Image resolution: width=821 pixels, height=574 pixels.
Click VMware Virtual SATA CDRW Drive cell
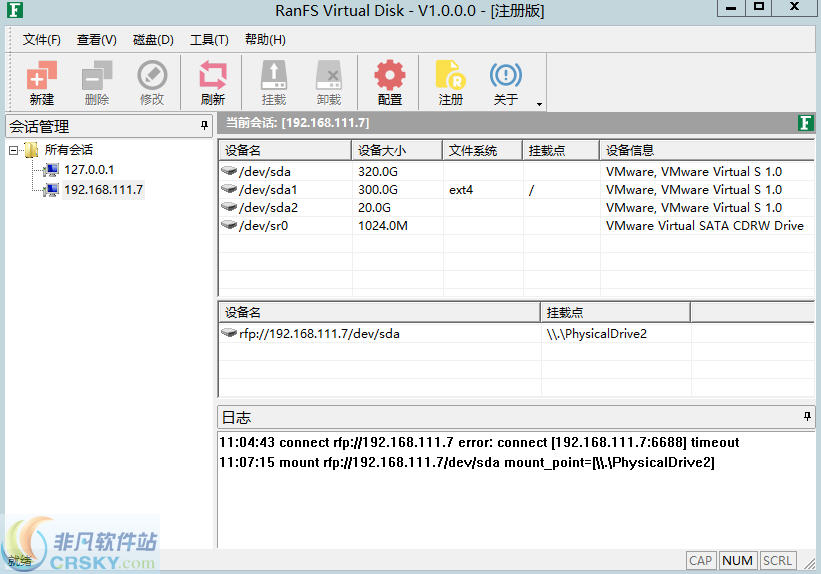[x=704, y=226]
